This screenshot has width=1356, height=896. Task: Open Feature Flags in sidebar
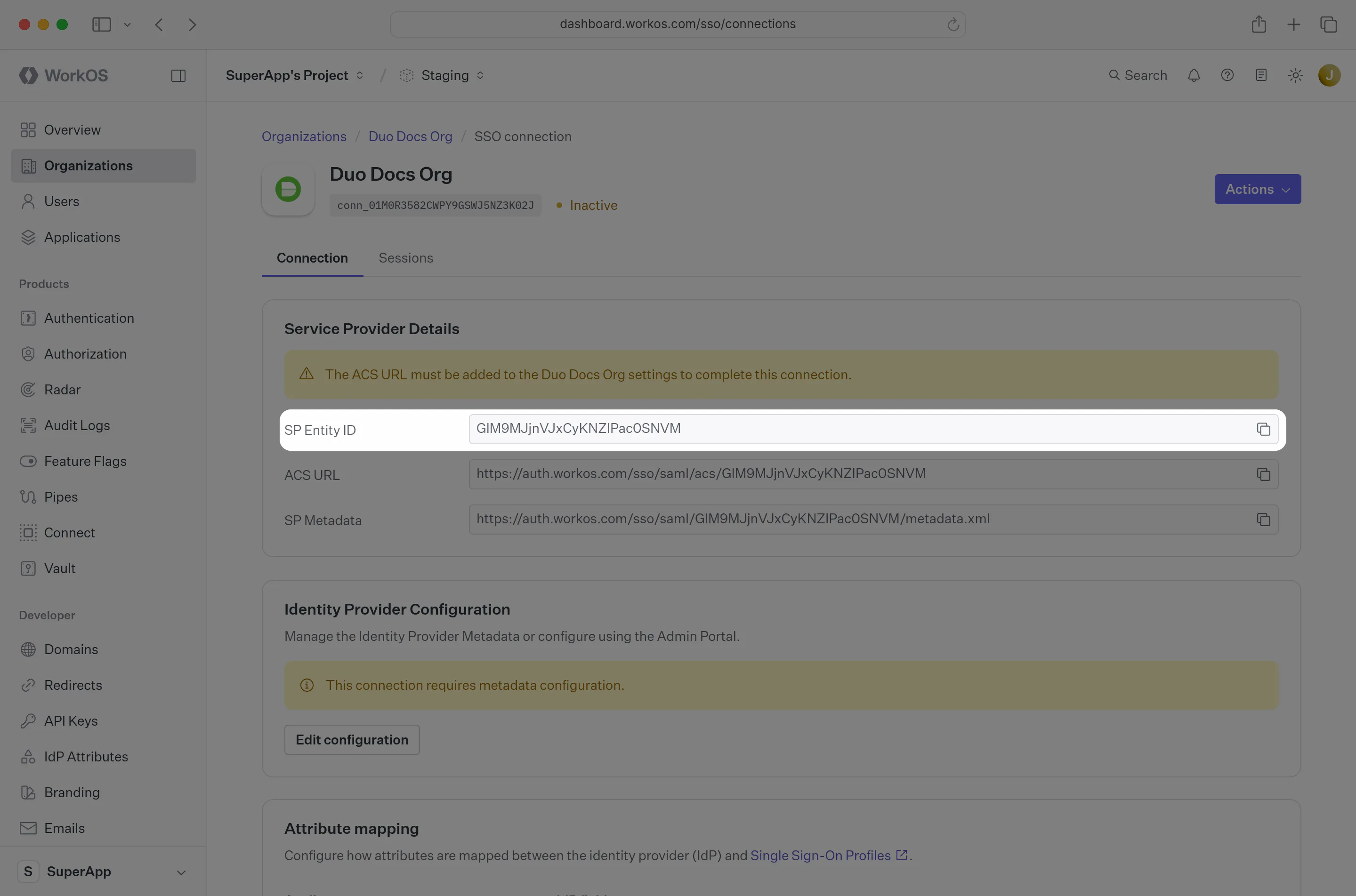coord(104,461)
